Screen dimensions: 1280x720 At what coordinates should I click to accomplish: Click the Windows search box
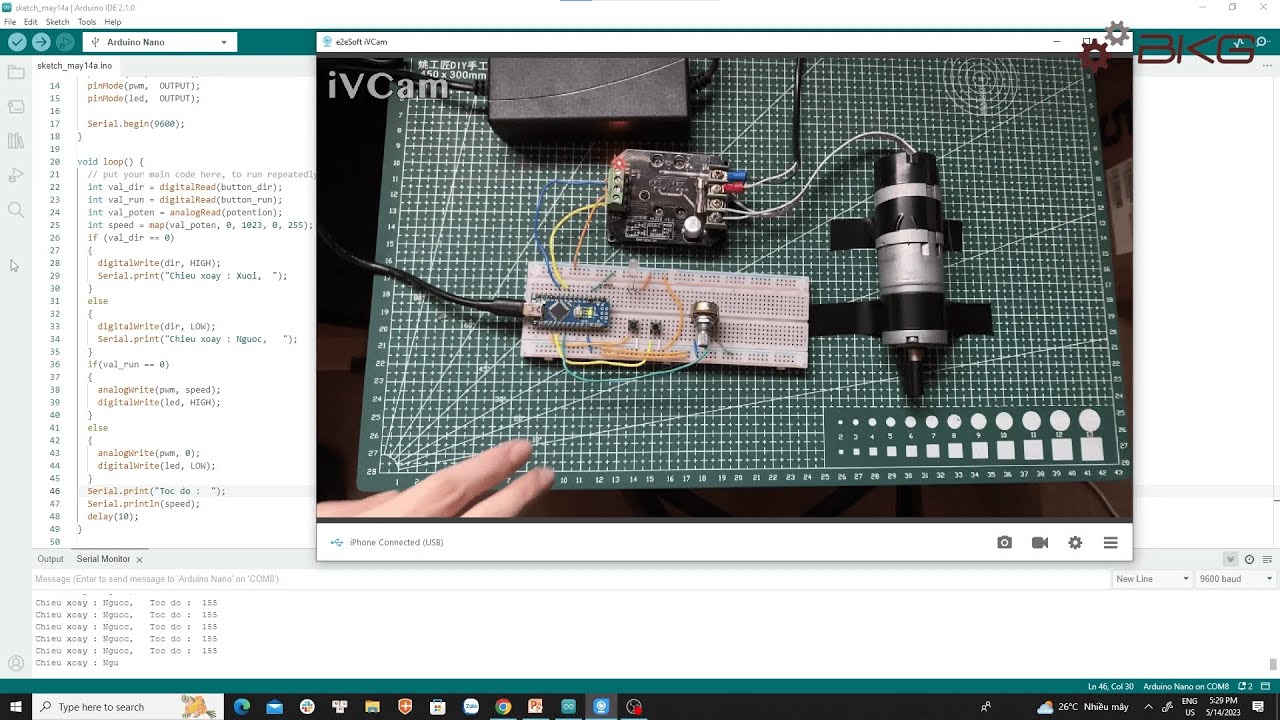(126, 707)
